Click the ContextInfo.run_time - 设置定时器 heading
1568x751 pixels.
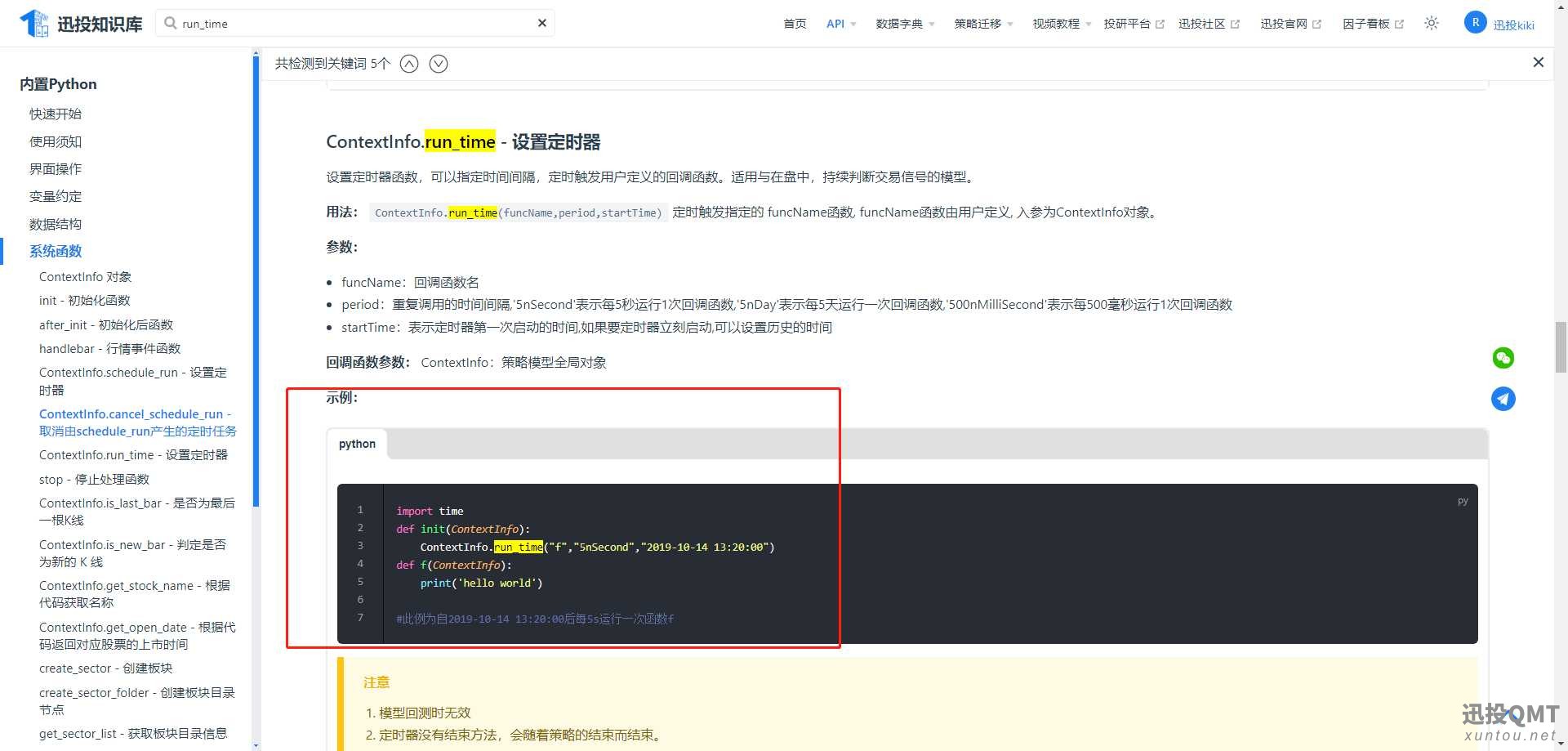click(463, 141)
